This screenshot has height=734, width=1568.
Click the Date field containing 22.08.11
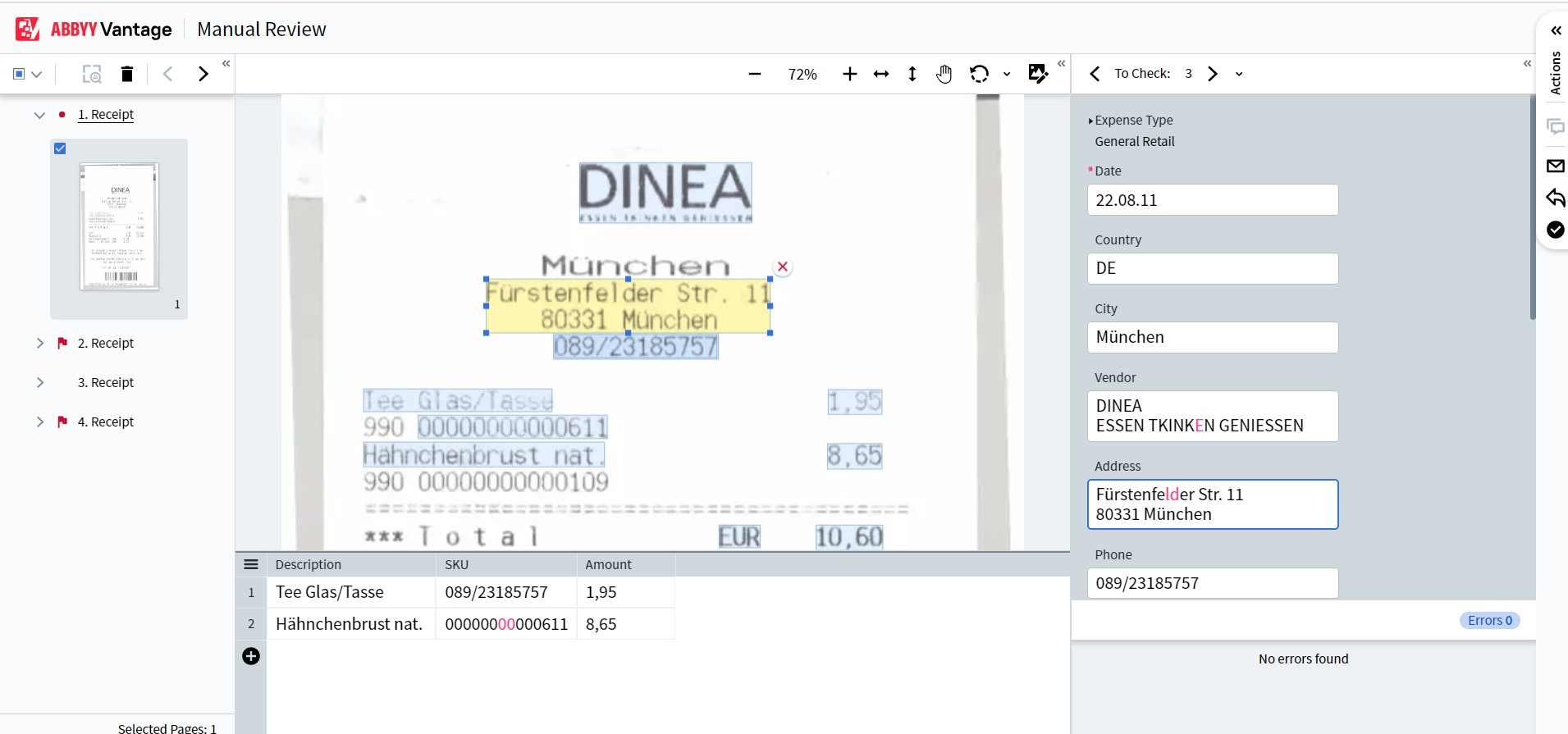[1213, 200]
